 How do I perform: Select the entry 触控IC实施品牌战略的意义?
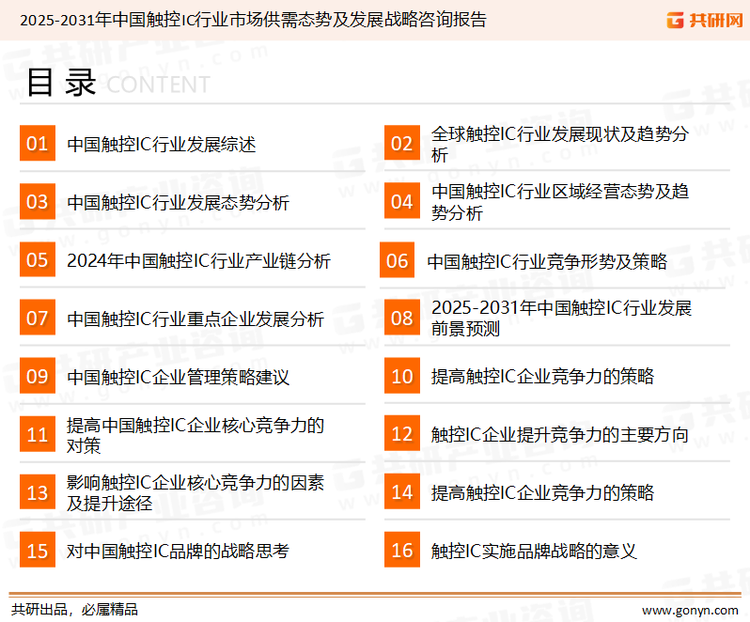click(x=534, y=551)
